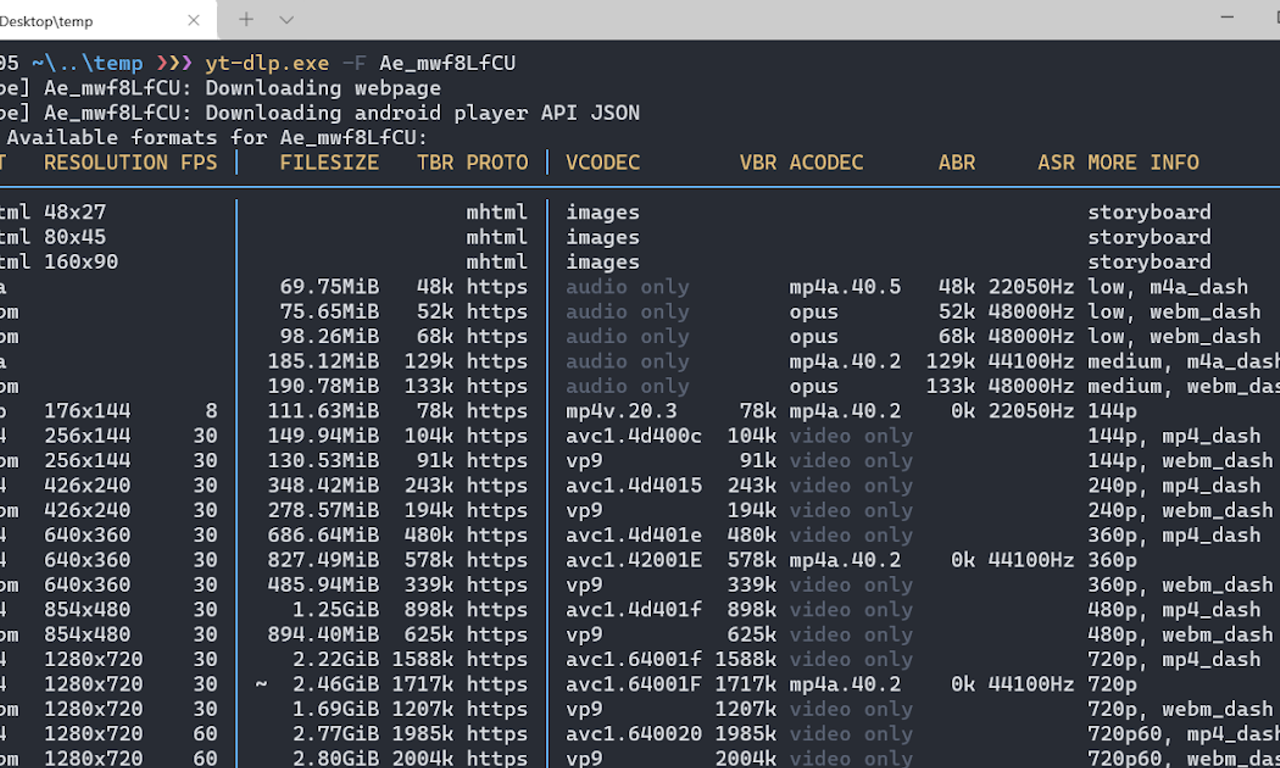
Task: Click the '480p, webm_dash' info text
Action: pos(1181,634)
